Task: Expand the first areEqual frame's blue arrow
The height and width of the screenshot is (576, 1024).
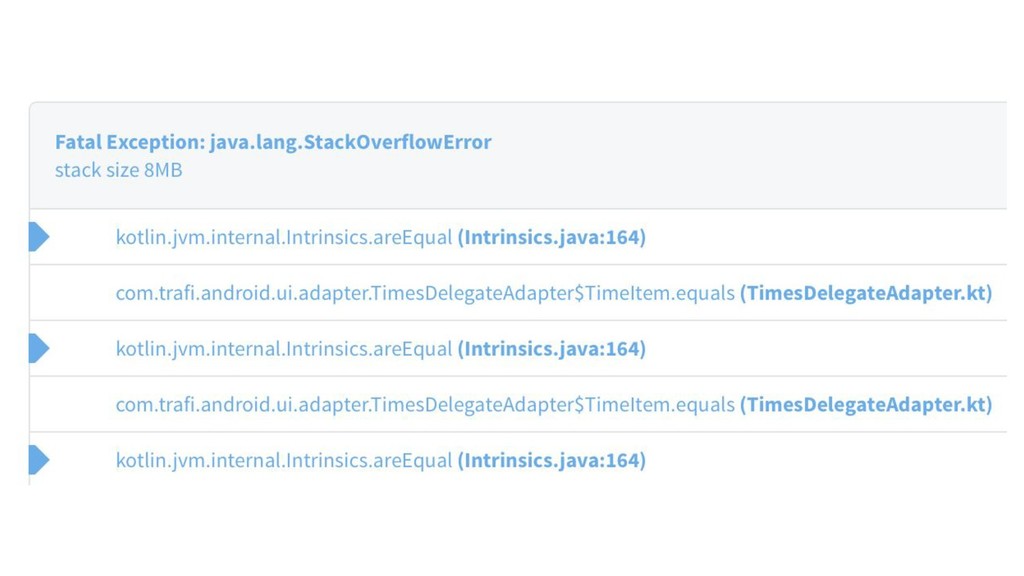Action: tap(39, 237)
